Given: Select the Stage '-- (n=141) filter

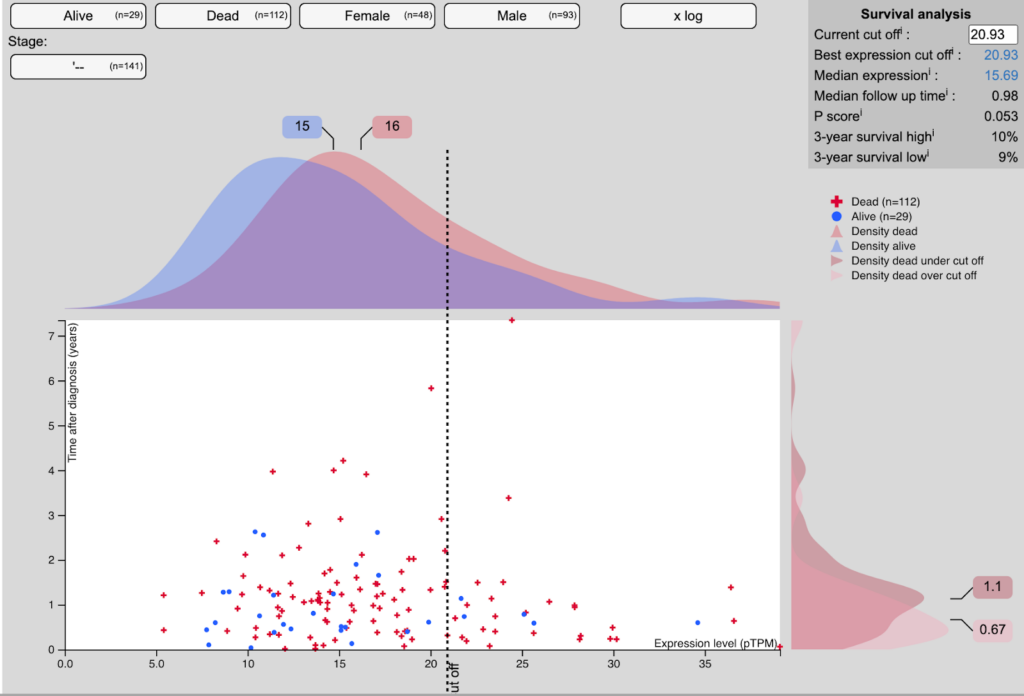Looking at the screenshot, I should coord(78,66).
